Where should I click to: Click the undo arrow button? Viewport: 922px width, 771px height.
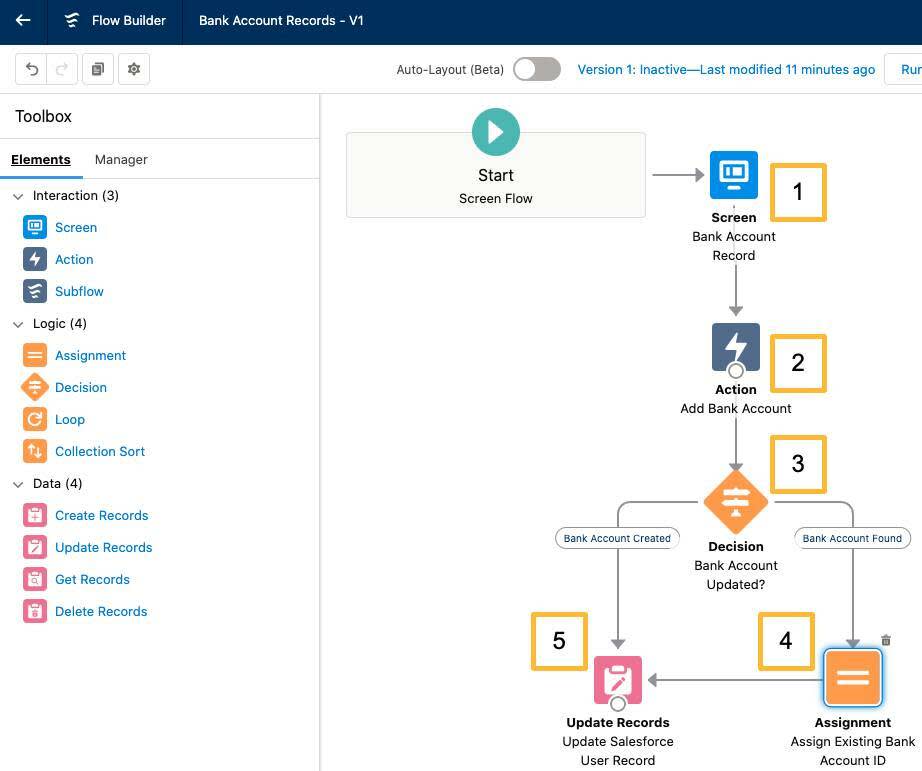pyautogui.click(x=31, y=69)
